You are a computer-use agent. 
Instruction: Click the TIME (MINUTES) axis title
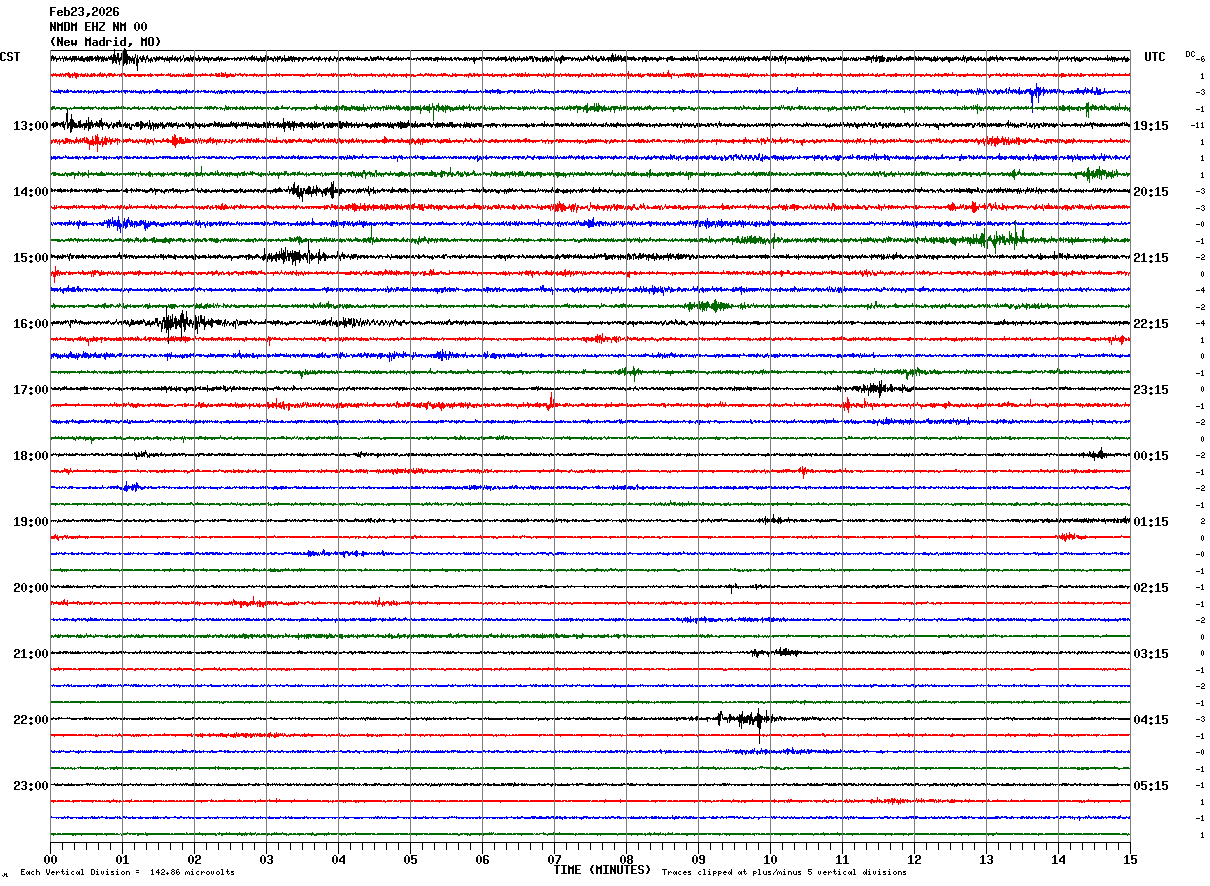click(x=602, y=870)
